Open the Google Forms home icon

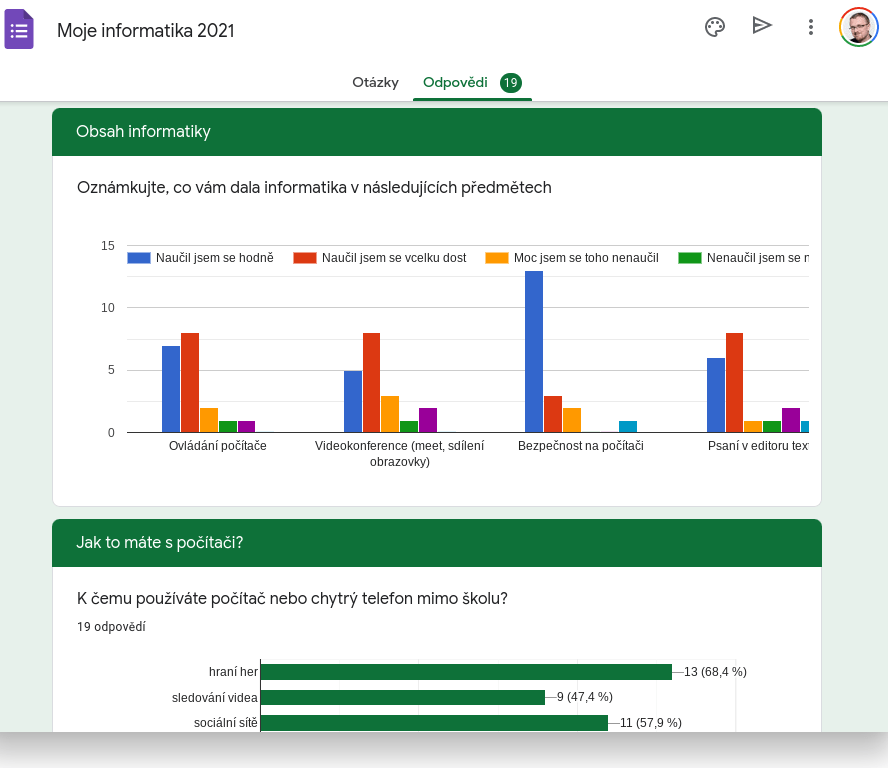(19, 29)
